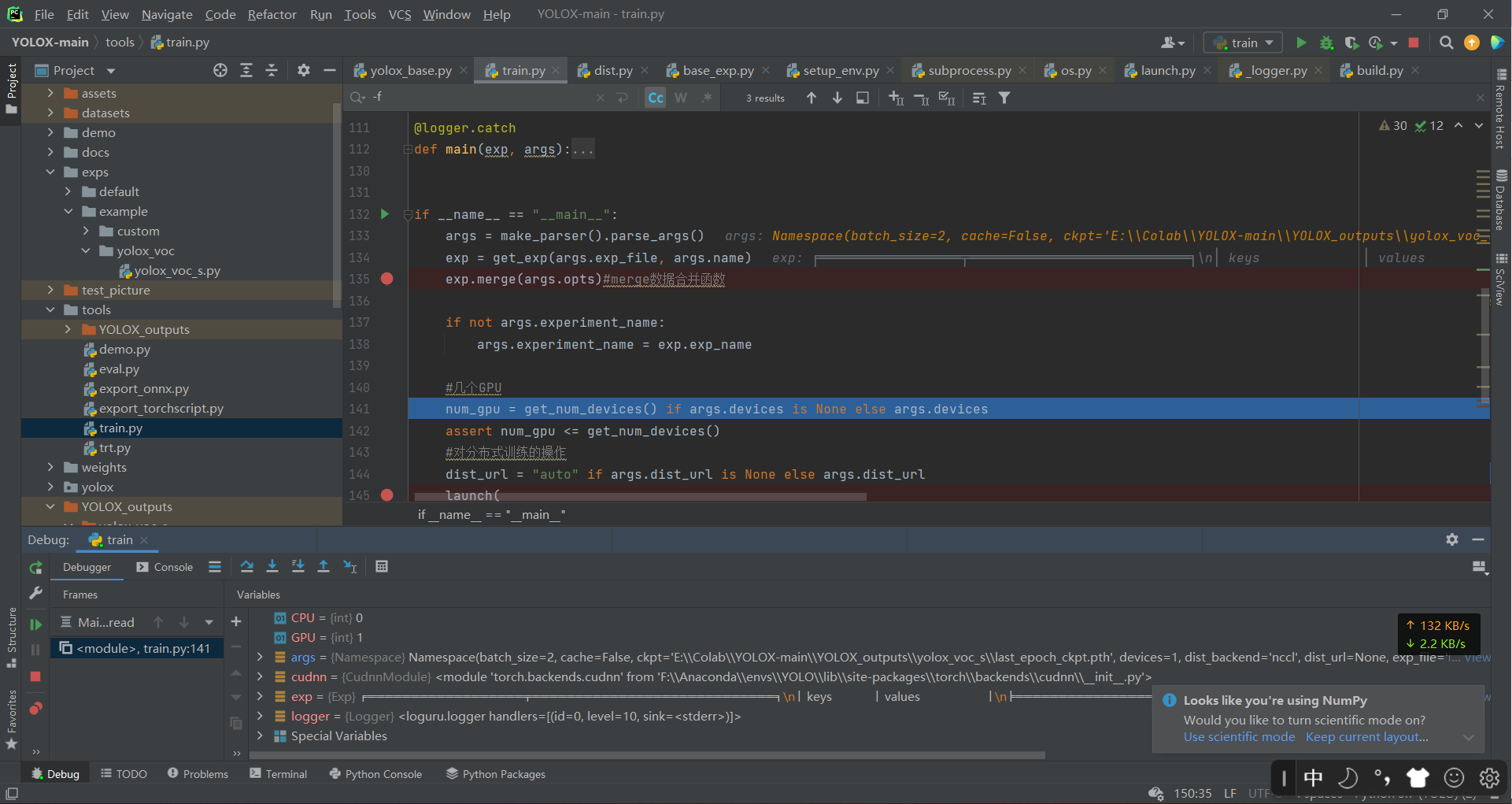This screenshot has width=1512, height=804.
Task: Expand the custom folder
Action: click(x=86, y=231)
